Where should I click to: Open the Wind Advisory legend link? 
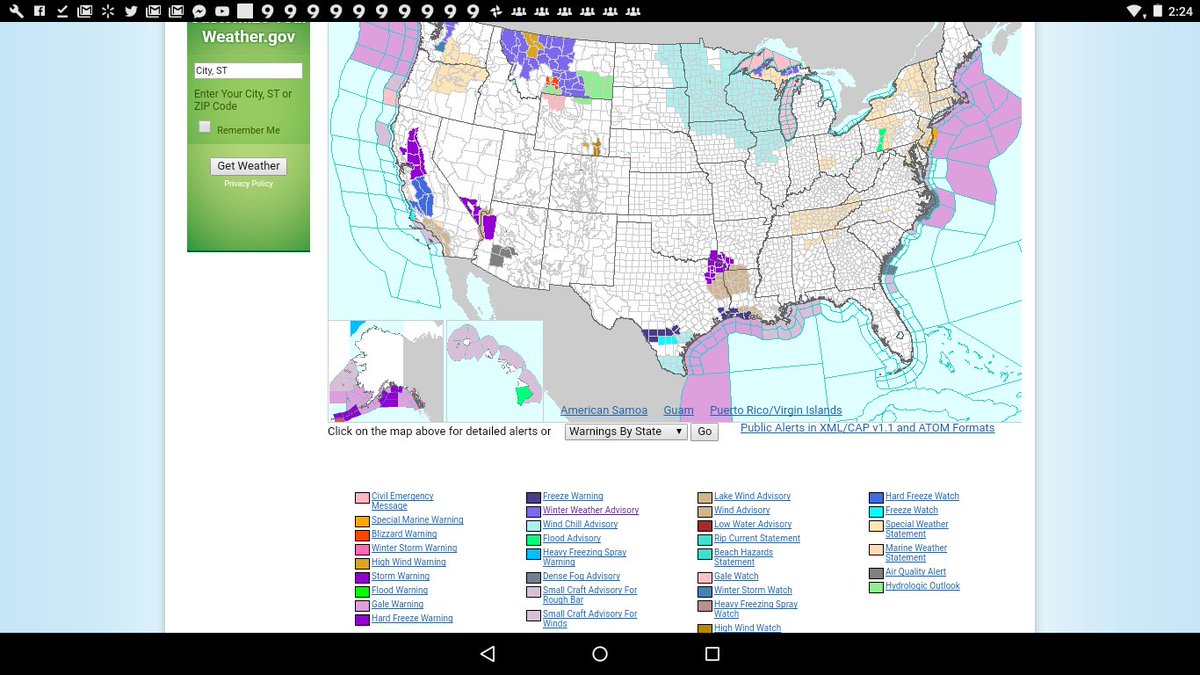coord(742,510)
